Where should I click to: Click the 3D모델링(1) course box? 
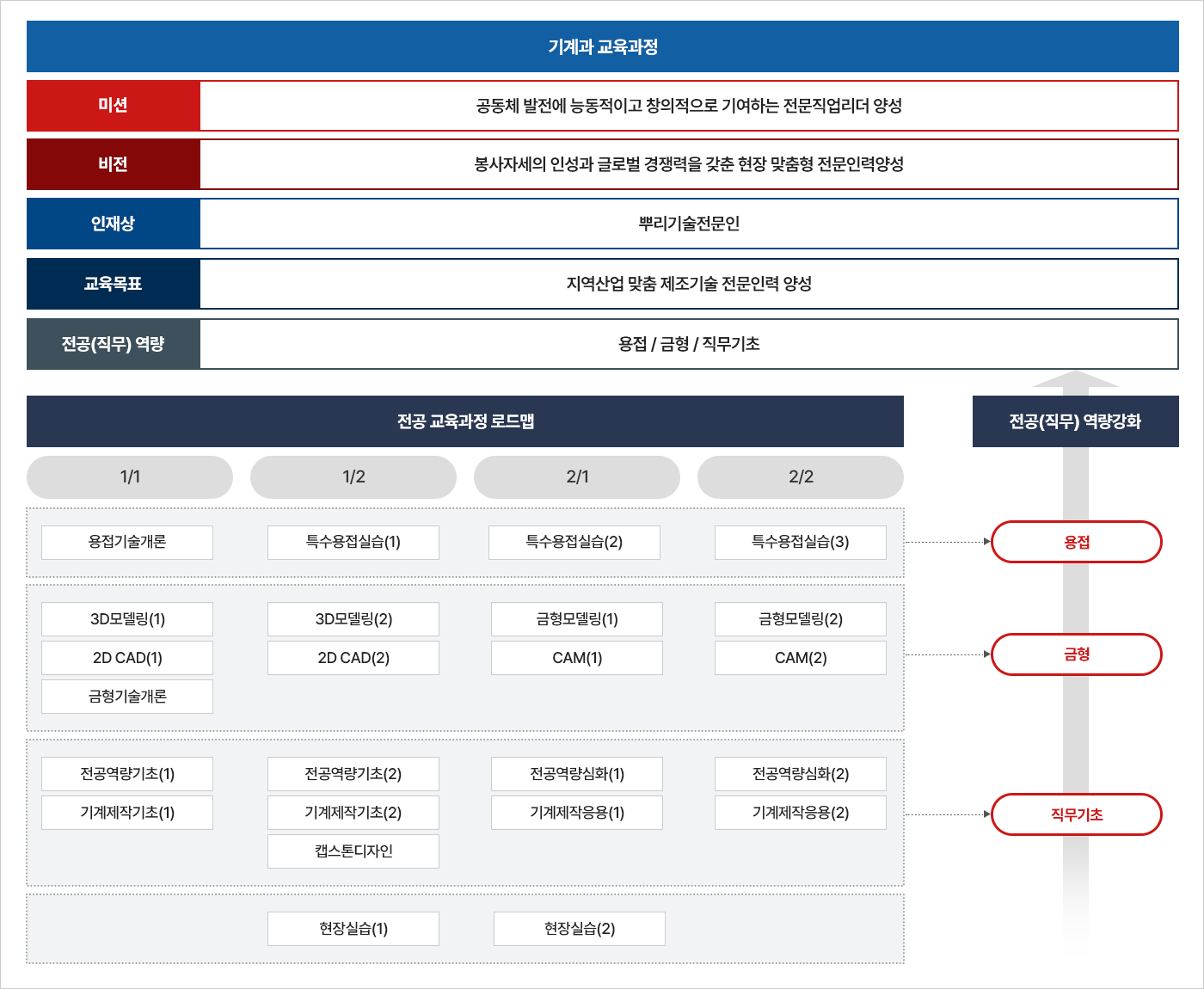tap(127, 619)
